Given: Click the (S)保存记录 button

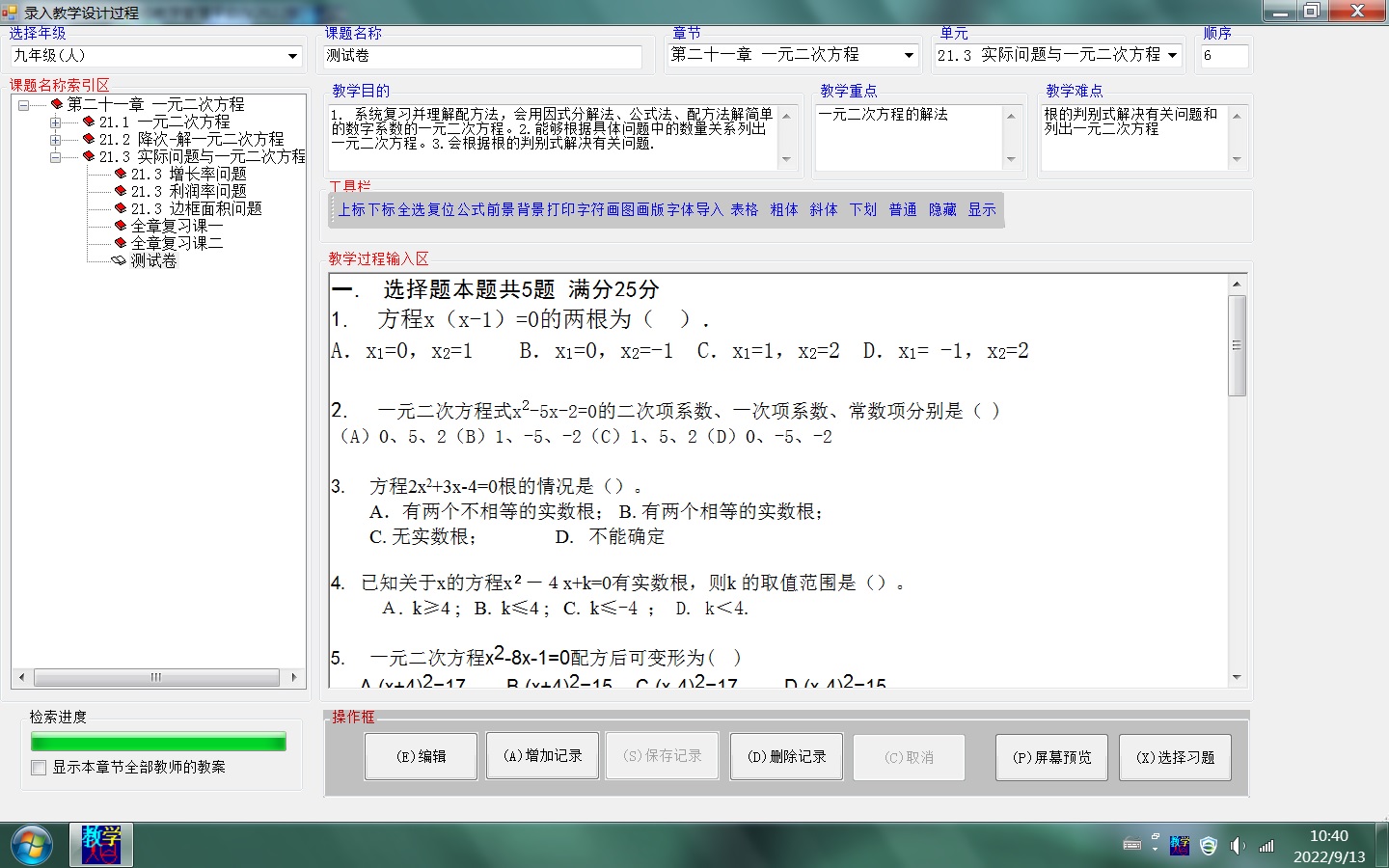Looking at the screenshot, I should pos(663,756).
